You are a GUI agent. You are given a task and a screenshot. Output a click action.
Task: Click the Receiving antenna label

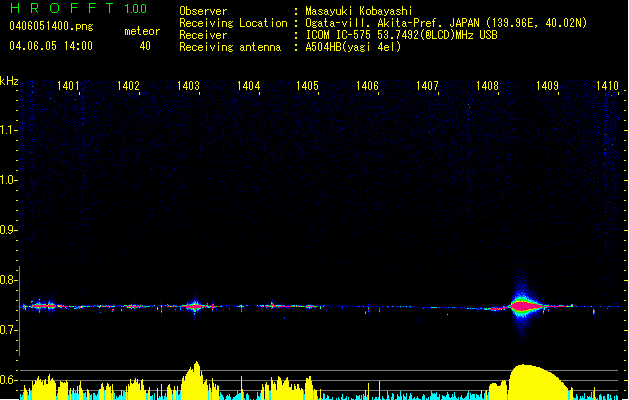230,47
